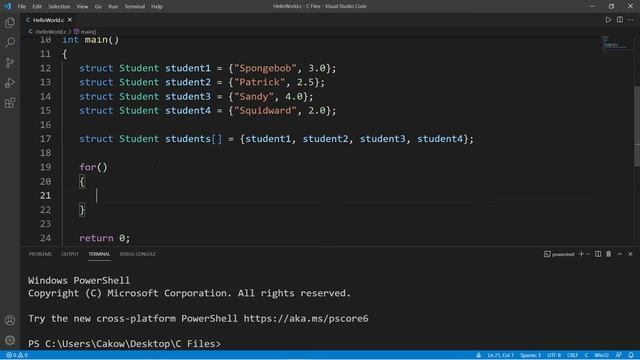Maximize the panel with up chevron
This screenshot has width=640, height=360.
[x=620, y=254]
